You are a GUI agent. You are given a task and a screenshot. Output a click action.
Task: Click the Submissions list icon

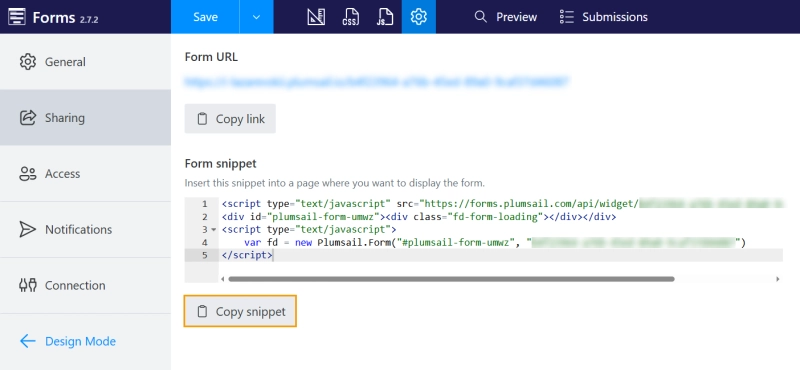566,17
